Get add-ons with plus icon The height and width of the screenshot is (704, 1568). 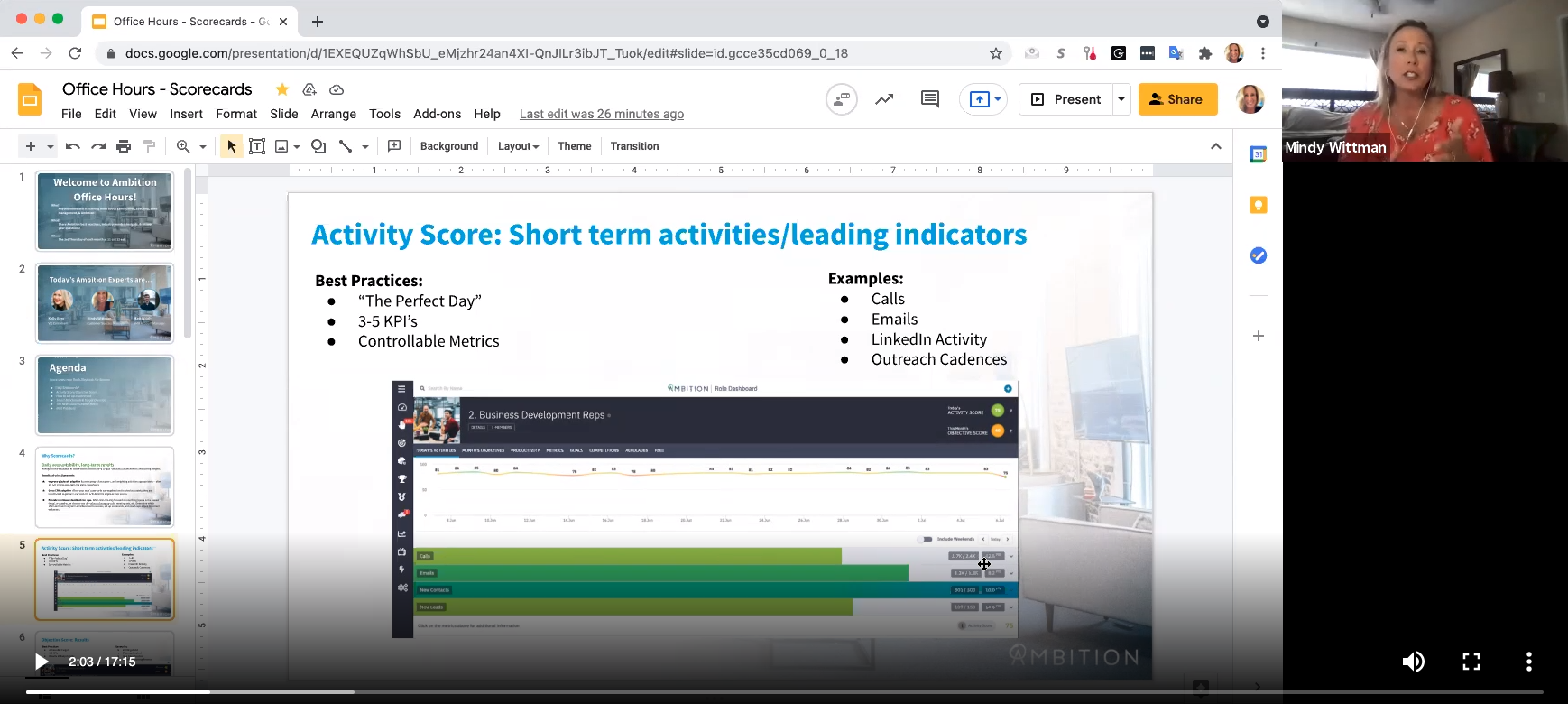coord(1259,336)
